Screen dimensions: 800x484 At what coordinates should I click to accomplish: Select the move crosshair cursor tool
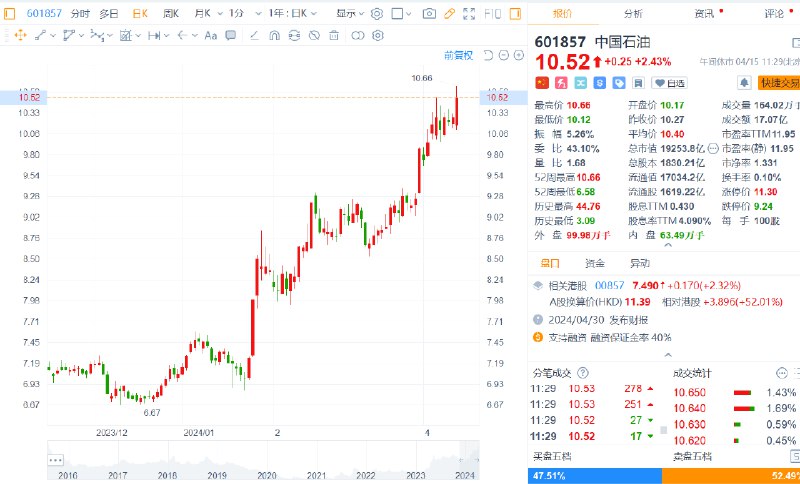tap(20, 35)
